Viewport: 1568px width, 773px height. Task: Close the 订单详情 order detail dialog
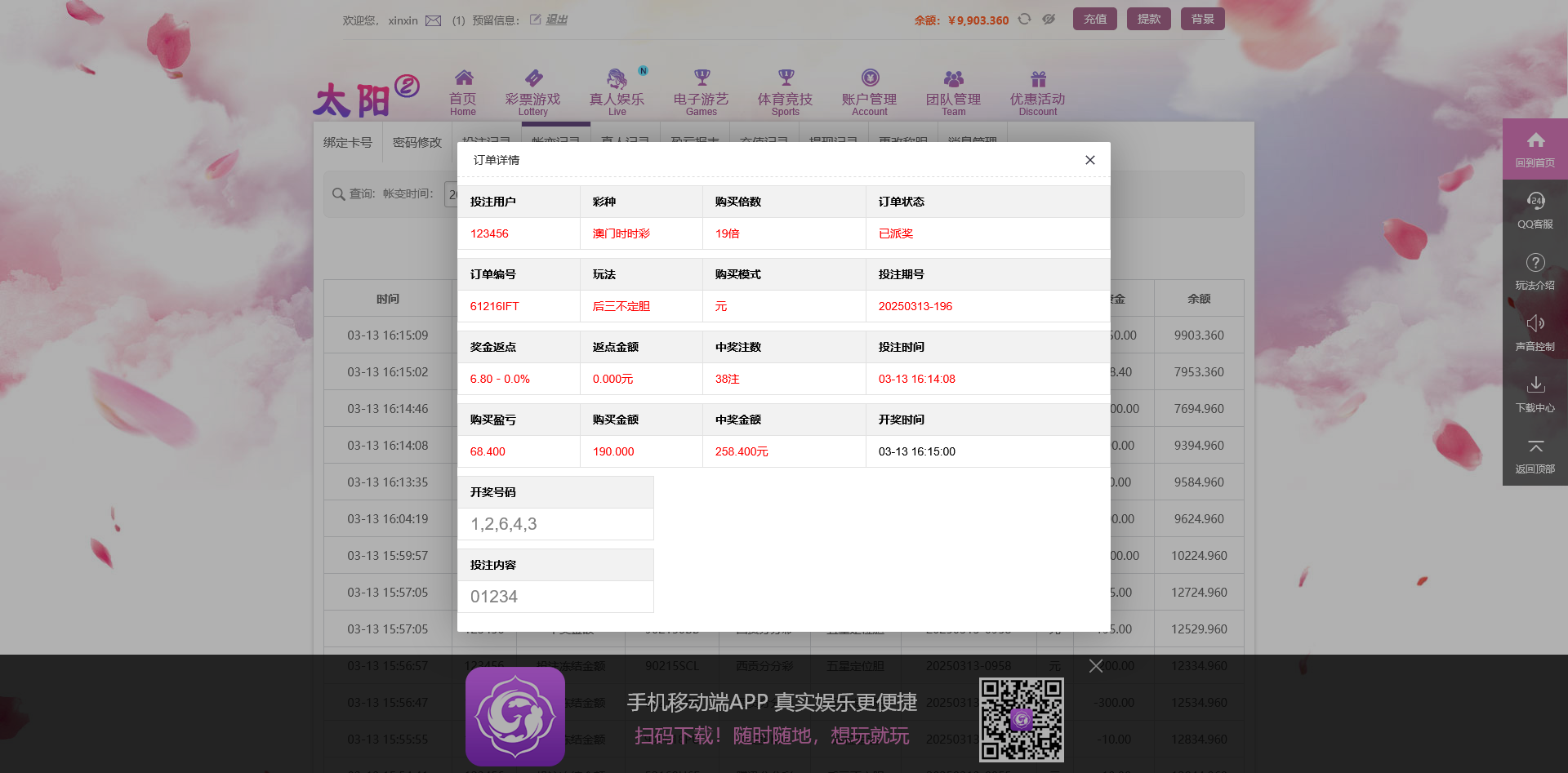click(1090, 160)
